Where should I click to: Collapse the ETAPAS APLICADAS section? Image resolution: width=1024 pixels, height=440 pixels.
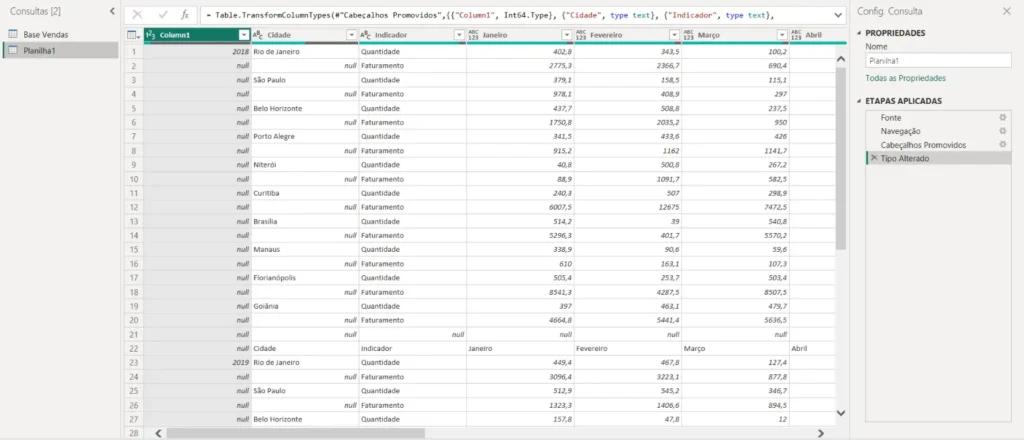click(x=859, y=101)
